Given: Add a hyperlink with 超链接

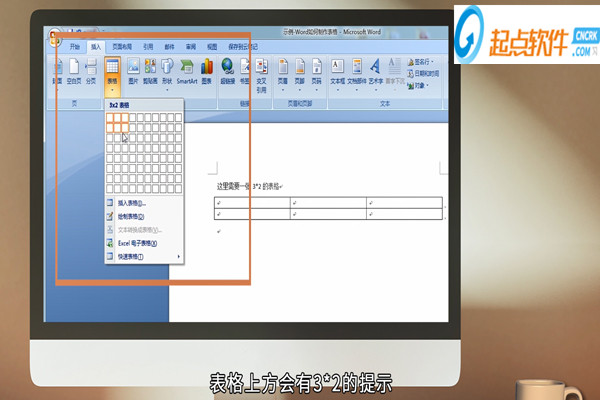Looking at the screenshot, I should click(228, 72).
